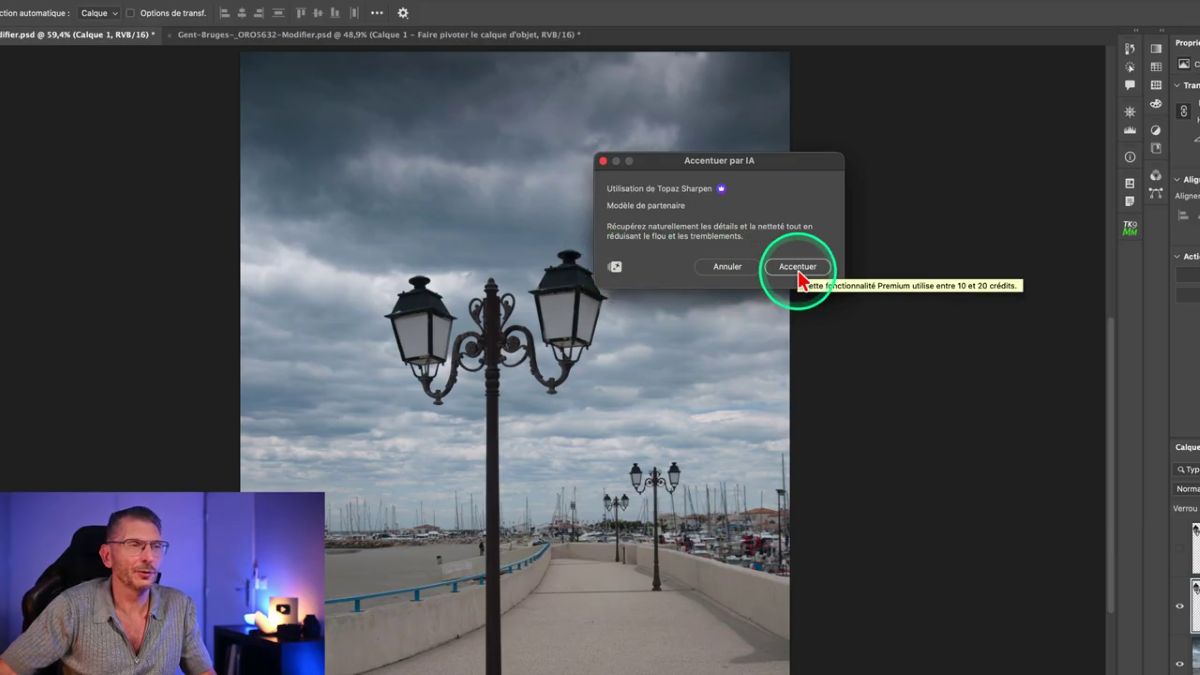Hide the bottom sky layer

click(1179, 663)
